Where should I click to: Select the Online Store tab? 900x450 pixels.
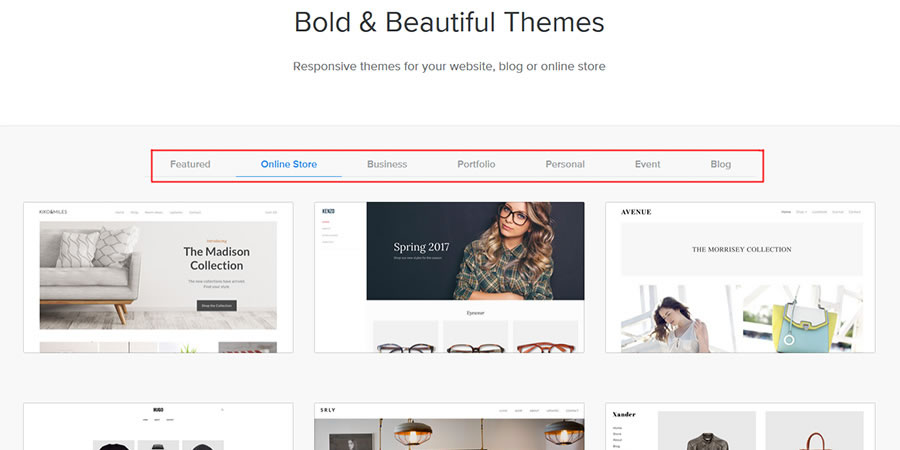click(288, 164)
